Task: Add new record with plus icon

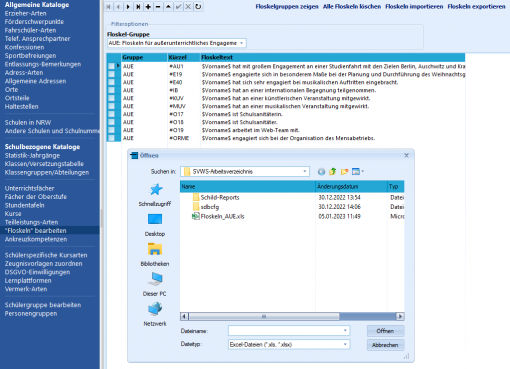Action: 148,7
